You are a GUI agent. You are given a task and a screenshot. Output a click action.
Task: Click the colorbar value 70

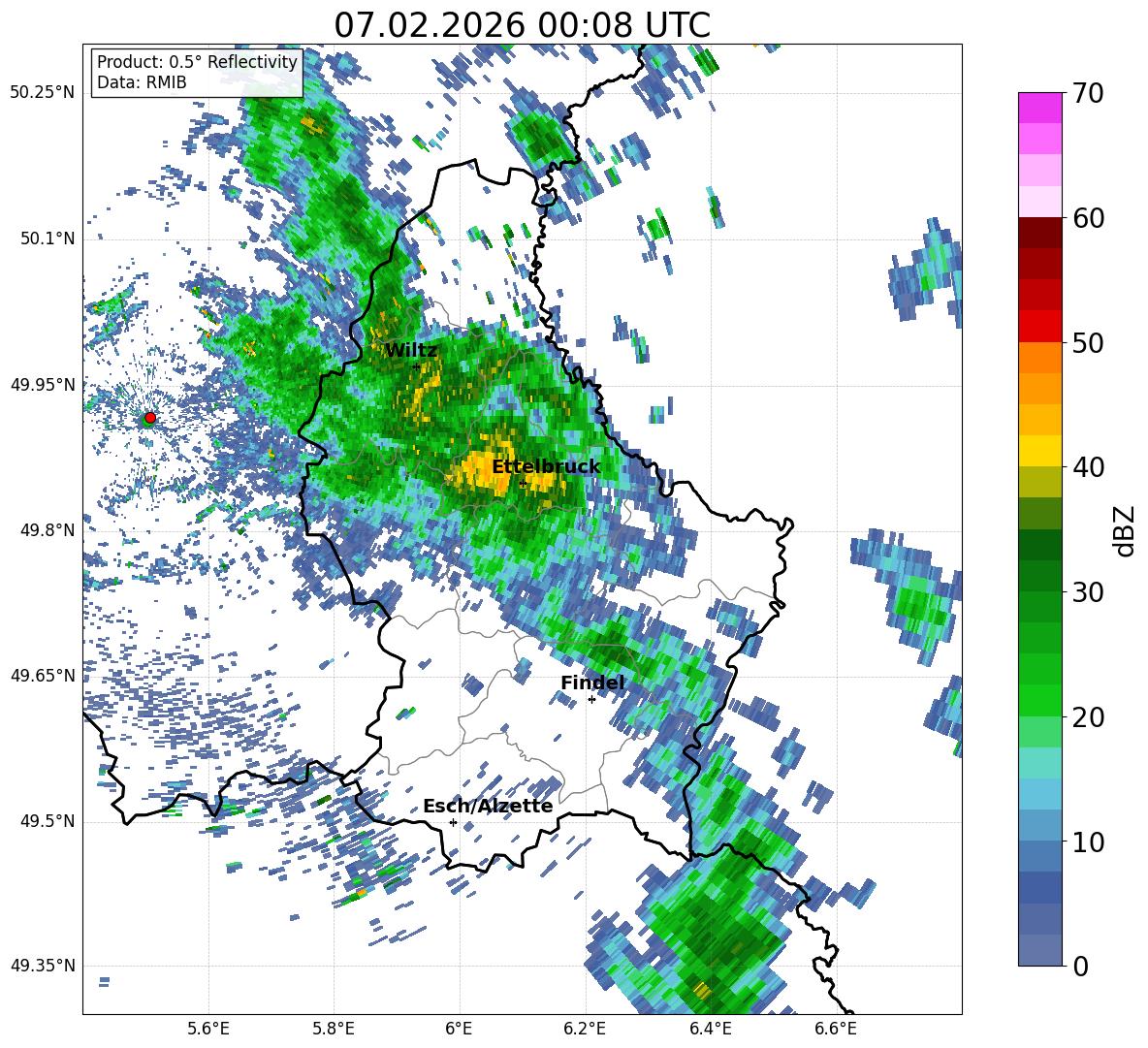1088,93
